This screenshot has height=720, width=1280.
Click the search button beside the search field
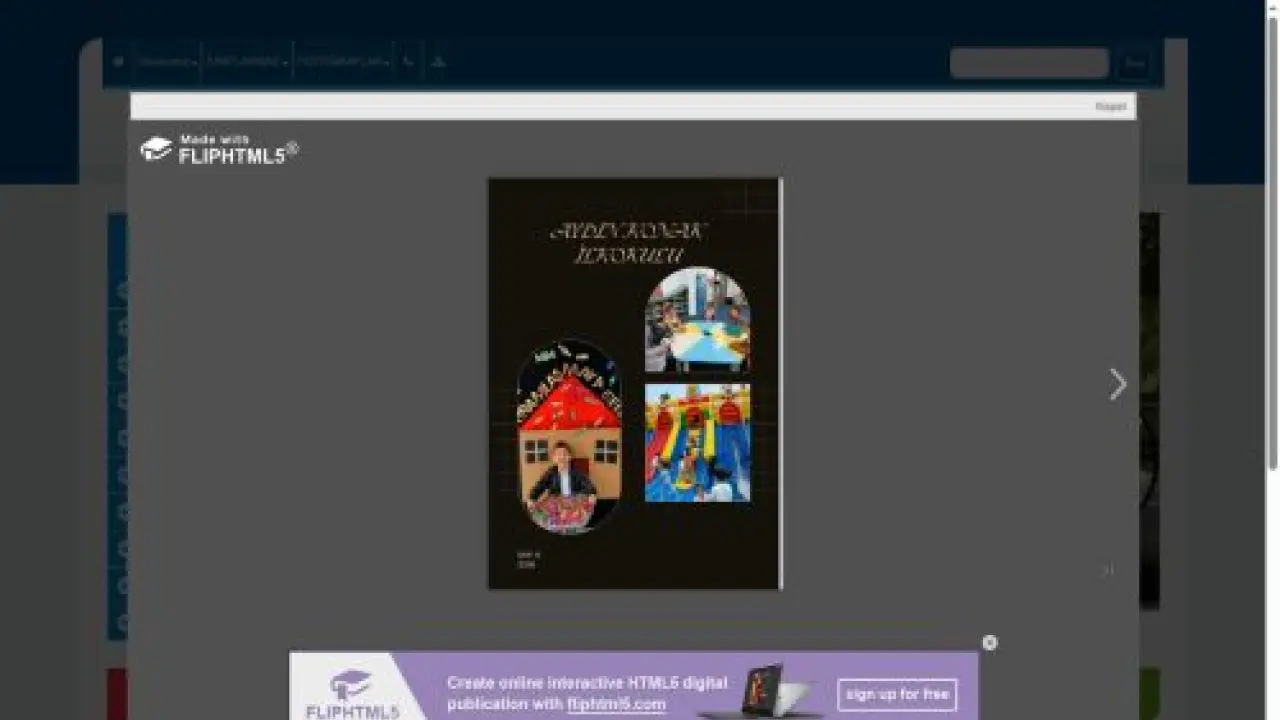(x=1134, y=63)
